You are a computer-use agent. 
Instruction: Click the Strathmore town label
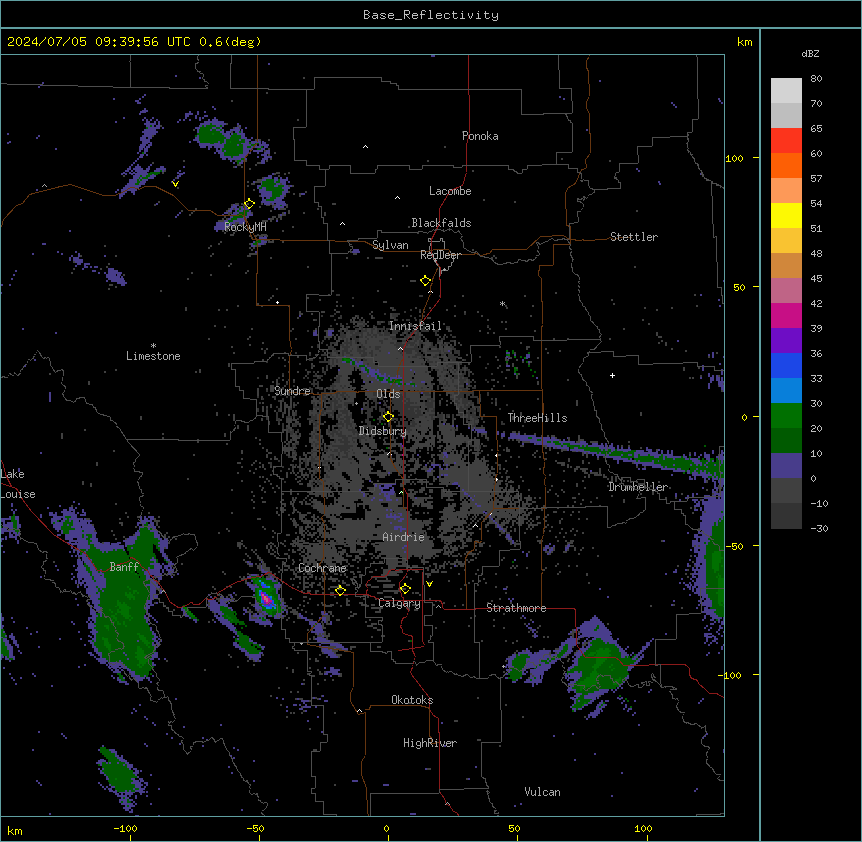[516, 608]
